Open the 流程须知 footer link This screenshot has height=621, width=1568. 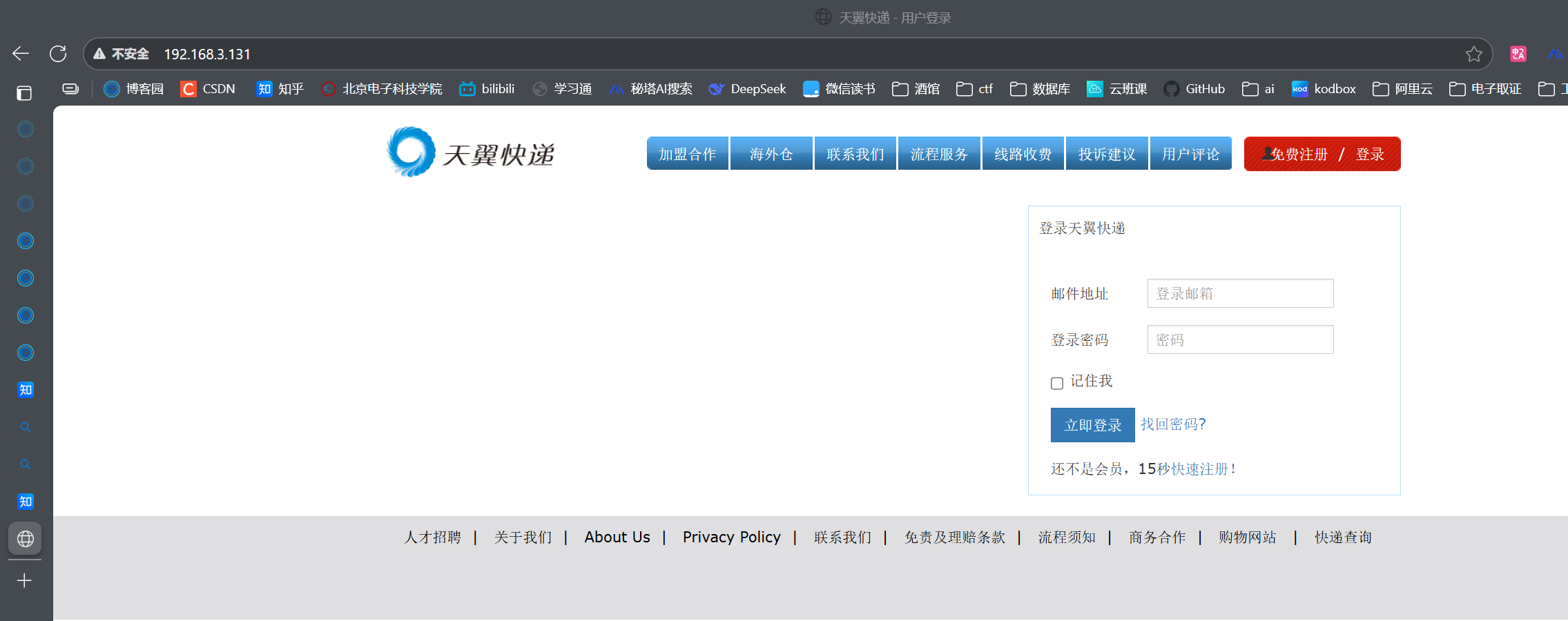(1067, 538)
